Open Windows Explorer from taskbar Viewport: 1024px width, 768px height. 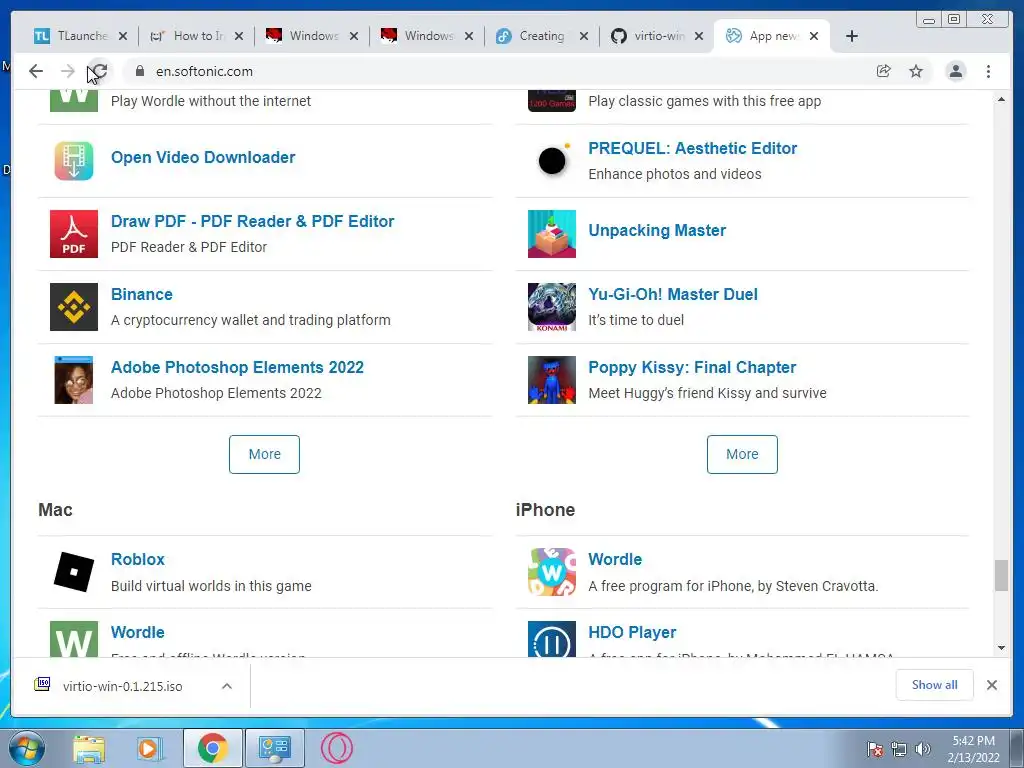[x=89, y=749]
